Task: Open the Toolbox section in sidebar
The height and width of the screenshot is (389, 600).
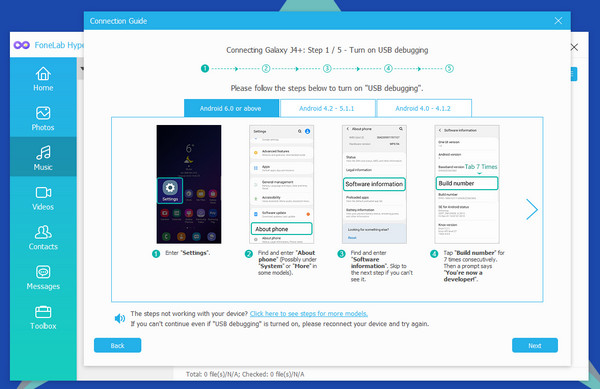Action: coord(43,317)
